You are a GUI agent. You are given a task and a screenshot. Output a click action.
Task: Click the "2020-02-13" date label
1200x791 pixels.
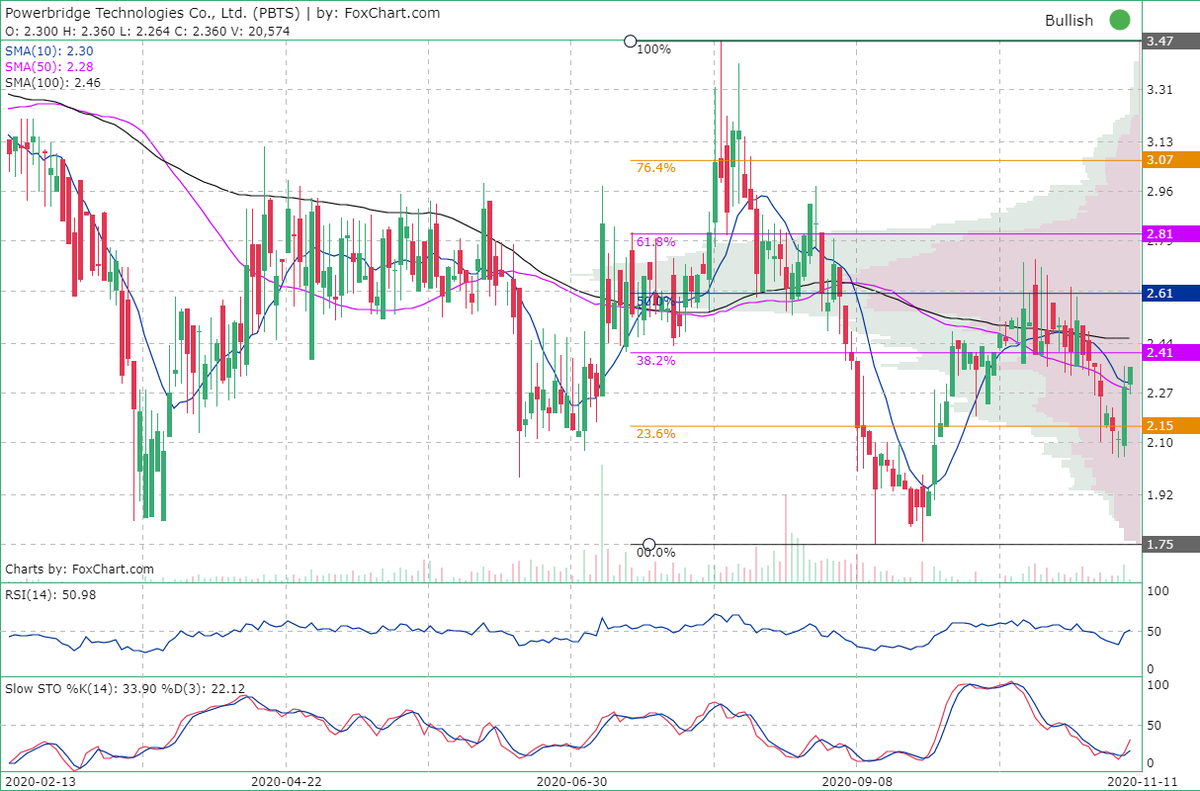click(40, 781)
